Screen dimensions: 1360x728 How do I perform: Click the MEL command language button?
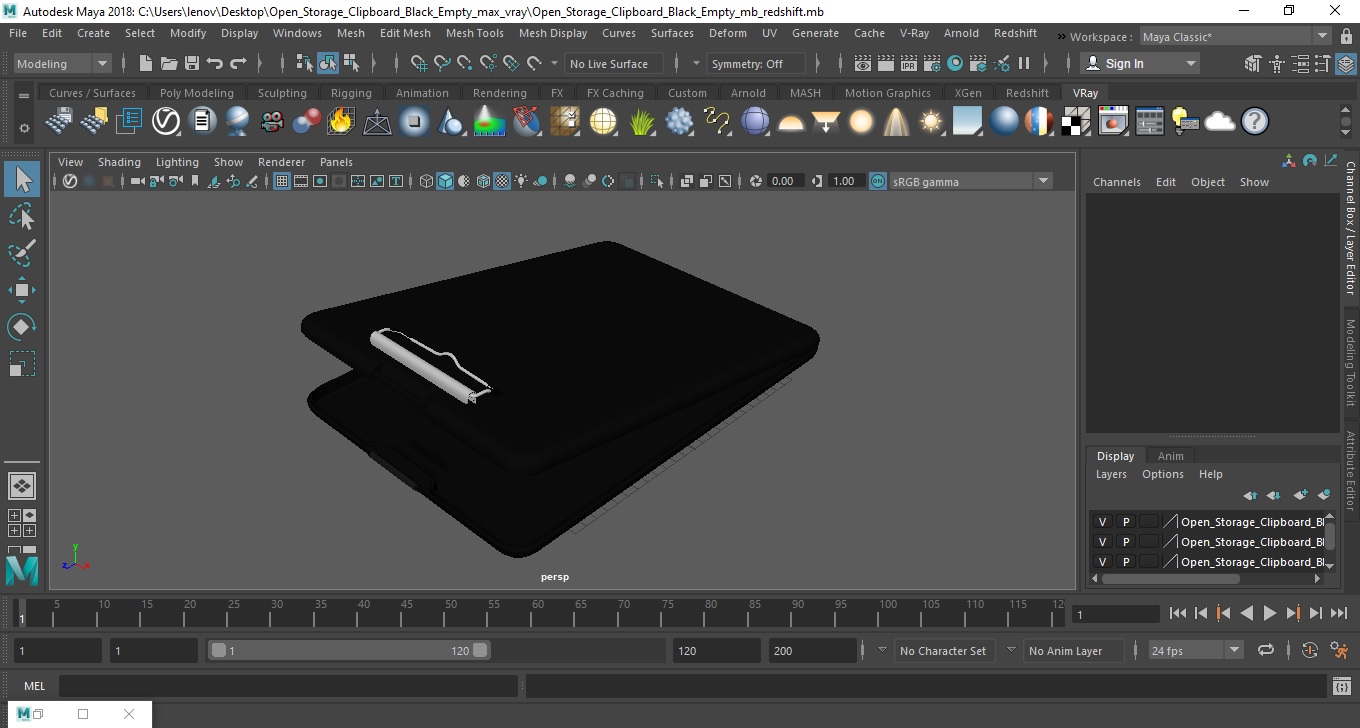point(34,686)
